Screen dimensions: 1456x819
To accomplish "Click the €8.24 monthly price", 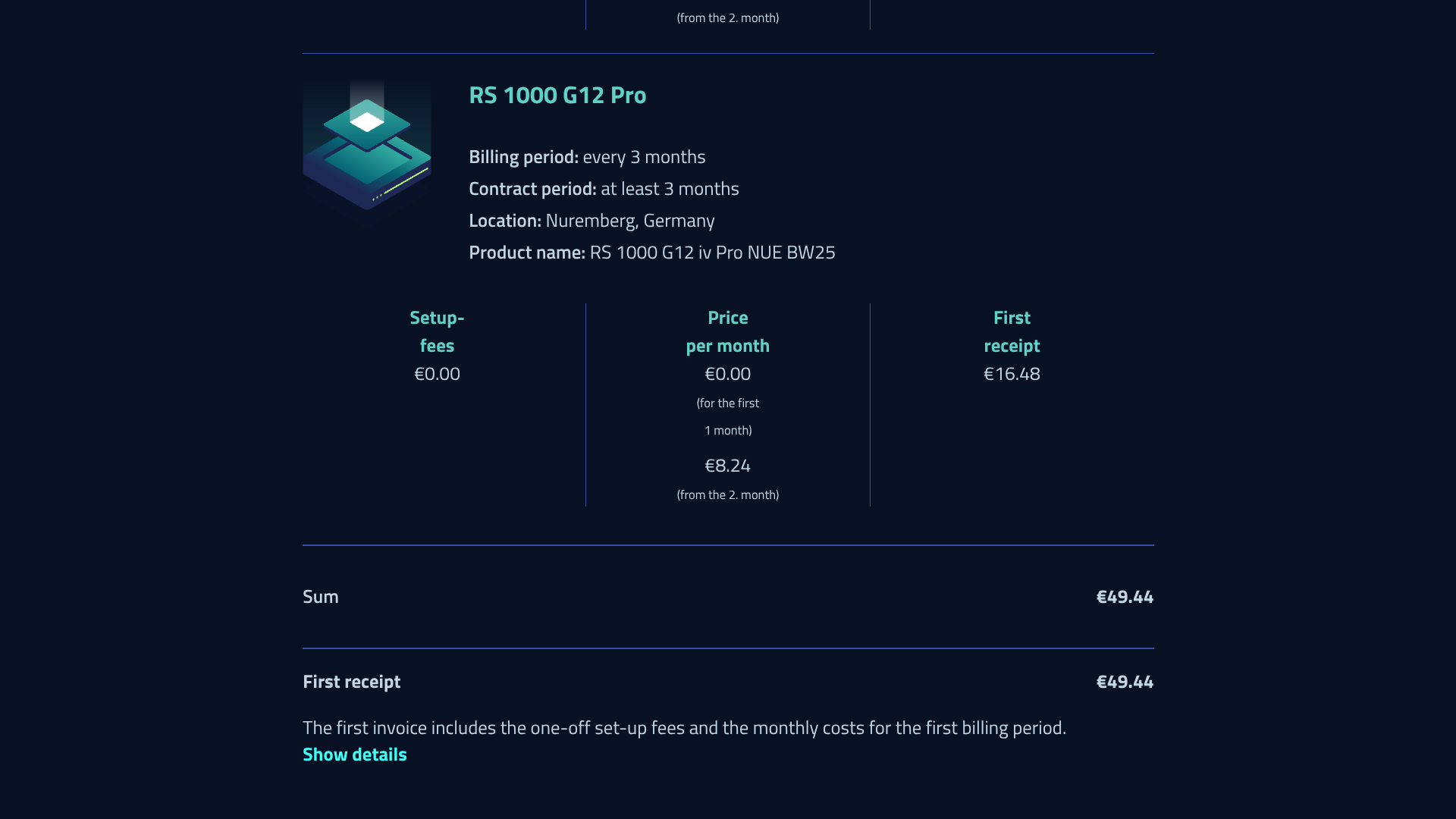I will [x=727, y=466].
